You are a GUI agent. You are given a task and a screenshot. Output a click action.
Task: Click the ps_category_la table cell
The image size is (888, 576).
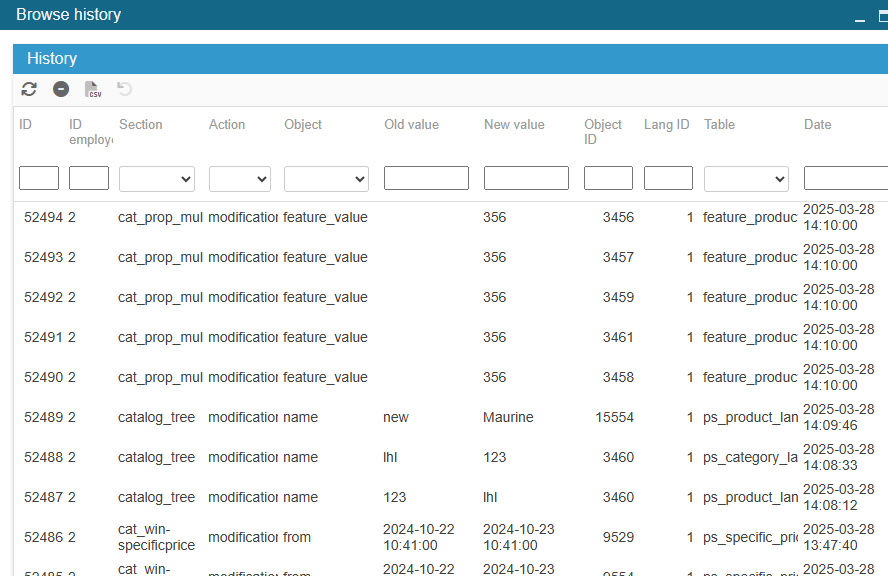click(750, 458)
